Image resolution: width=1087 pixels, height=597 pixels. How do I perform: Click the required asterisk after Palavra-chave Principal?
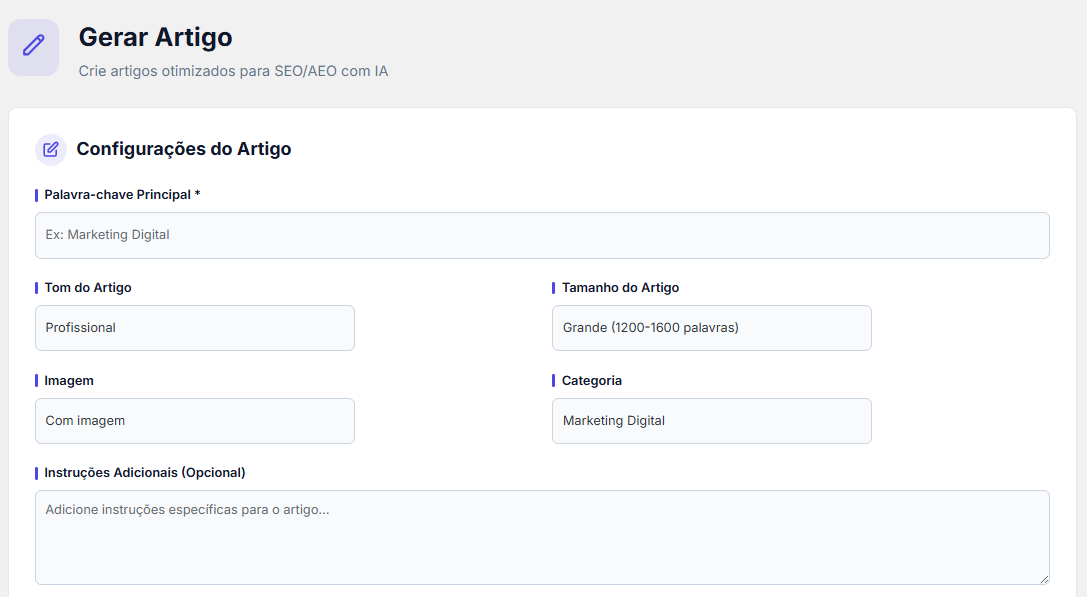click(198, 194)
